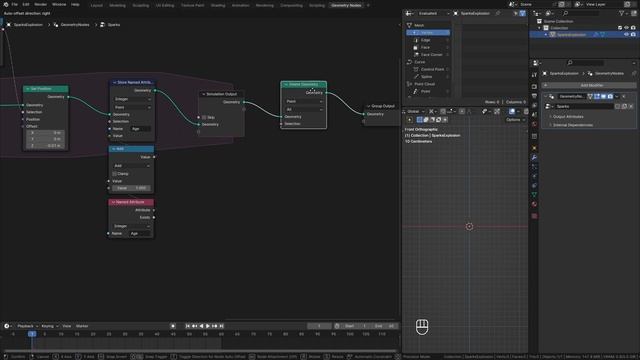
Task: Open the File menu
Action: pyautogui.click(x=15, y=4)
